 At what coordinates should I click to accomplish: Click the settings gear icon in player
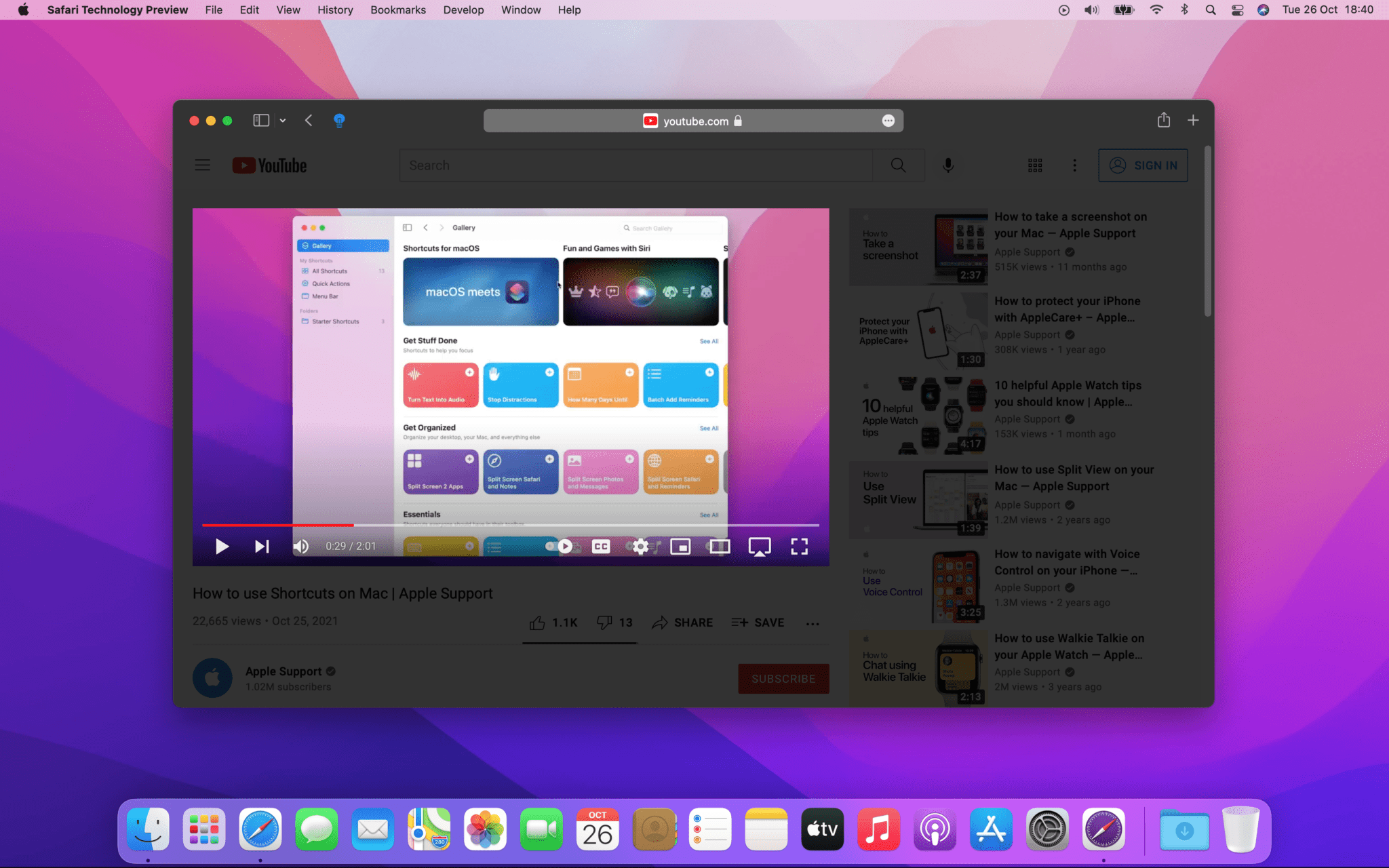click(x=641, y=546)
